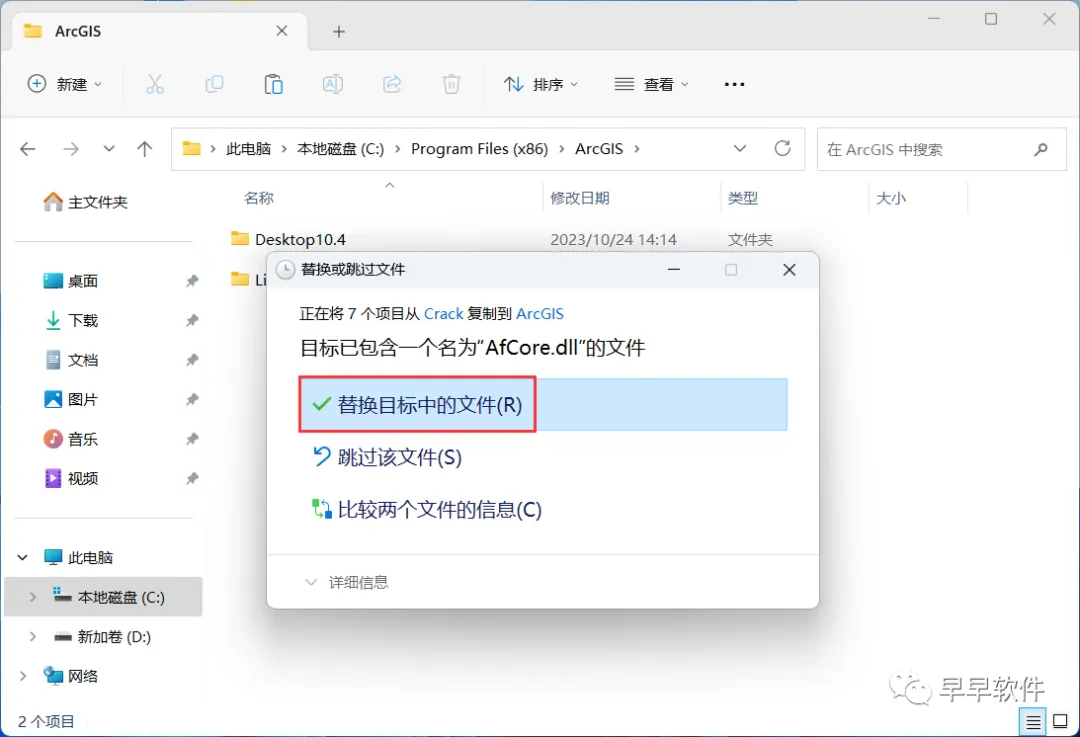Viewport: 1080px width, 737px height.
Task: Click the Paste clipboard icon
Action: point(273,84)
